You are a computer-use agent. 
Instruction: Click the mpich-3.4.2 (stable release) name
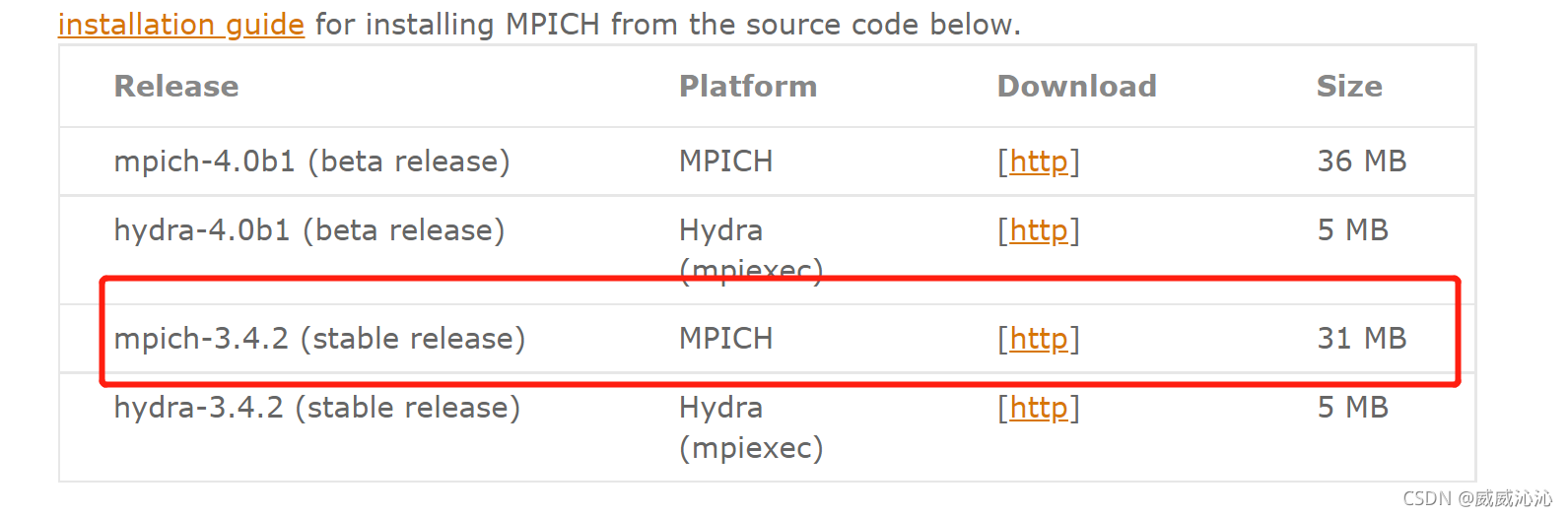click(319, 338)
